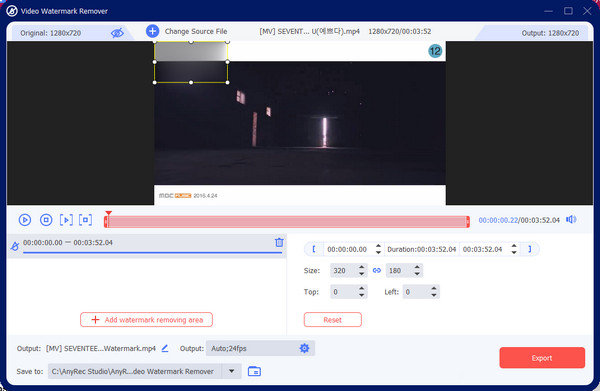Click the Original: 1280x720 label

tap(51, 33)
